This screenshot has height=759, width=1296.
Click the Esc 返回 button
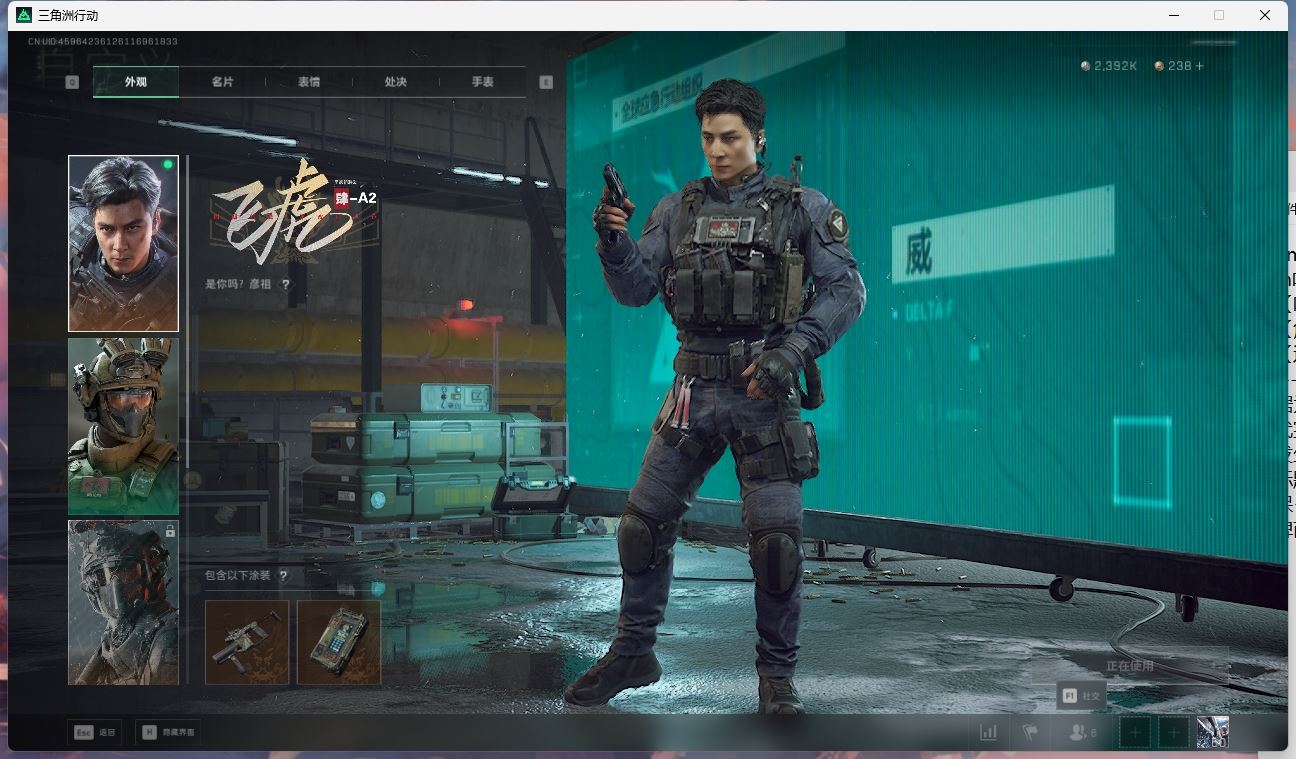[95, 732]
